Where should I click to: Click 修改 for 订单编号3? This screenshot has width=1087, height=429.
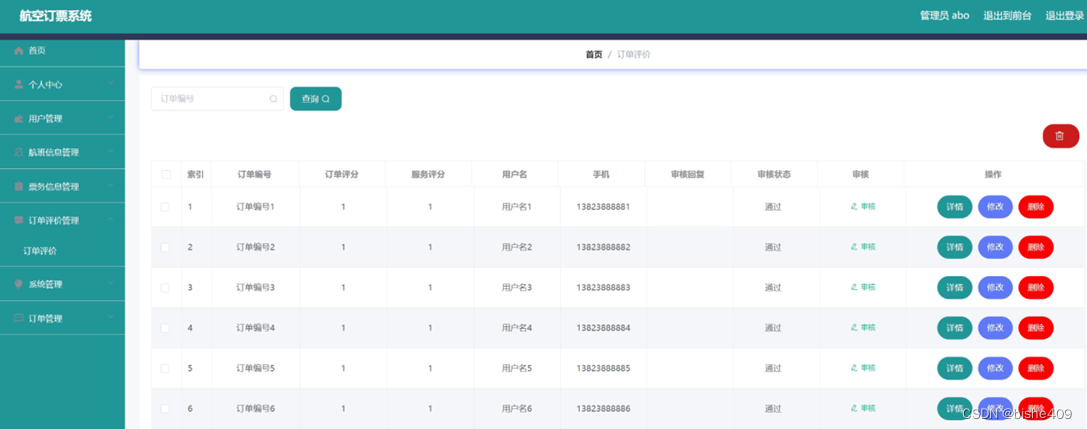pyautogui.click(x=995, y=287)
